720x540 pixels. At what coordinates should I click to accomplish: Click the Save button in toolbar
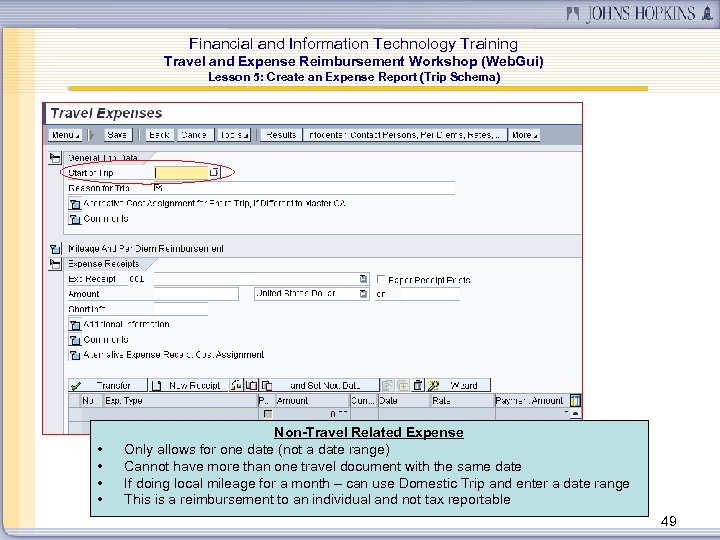pyautogui.click(x=117, y=135)
